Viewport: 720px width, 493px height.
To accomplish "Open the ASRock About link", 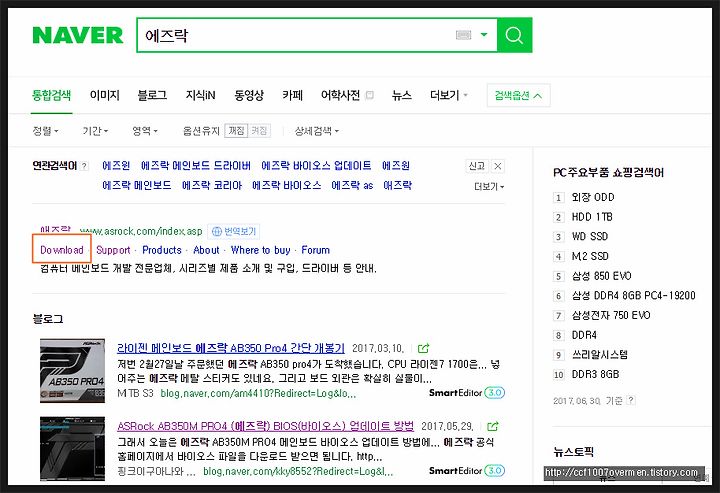I will 206,250.
